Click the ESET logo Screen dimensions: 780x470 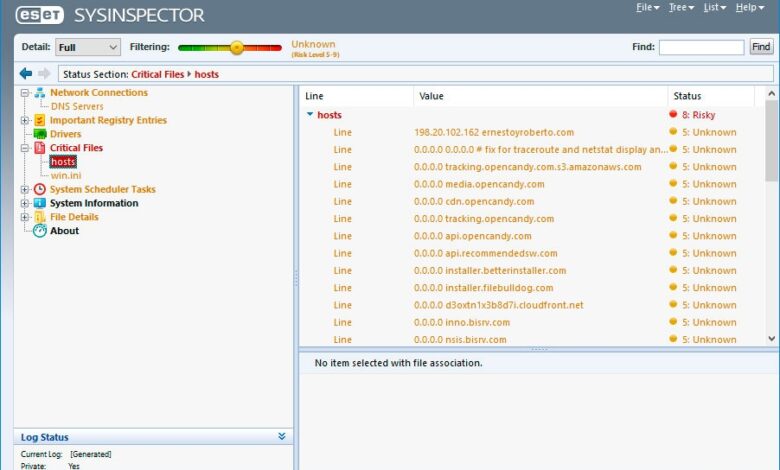40,15
